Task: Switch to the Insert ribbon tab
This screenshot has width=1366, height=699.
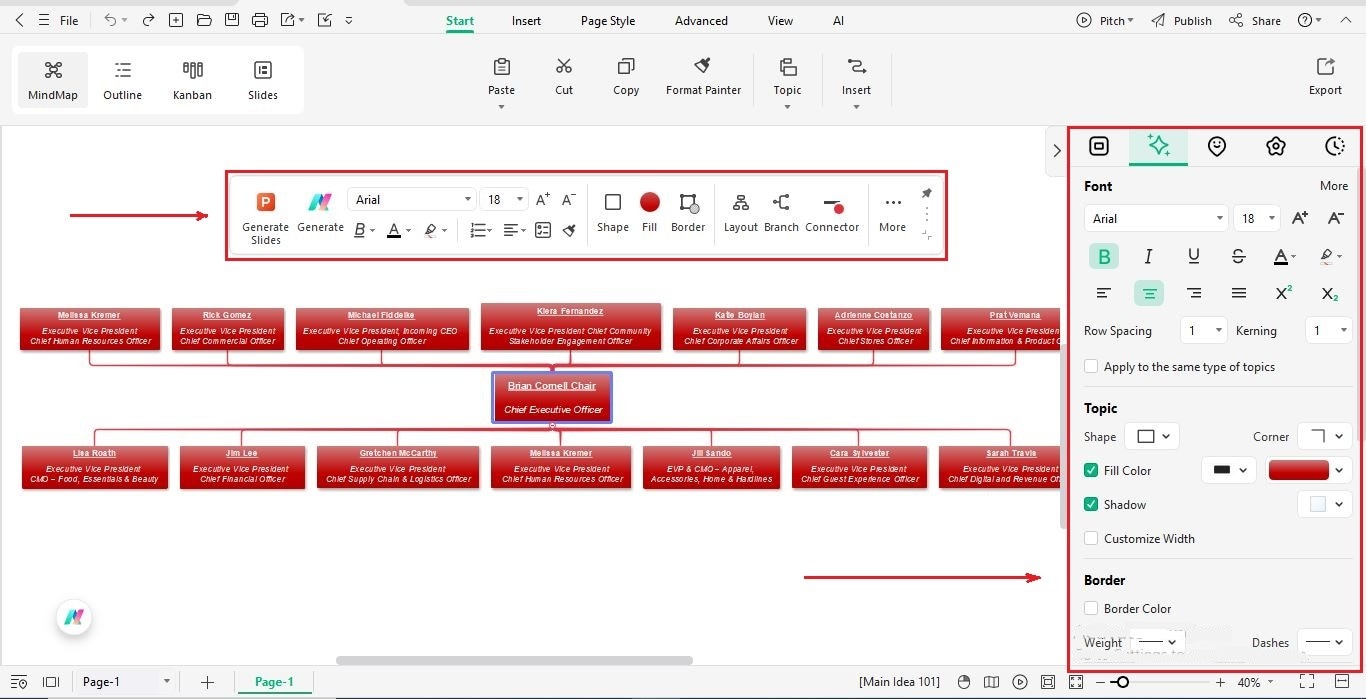Action: point(526,20)
